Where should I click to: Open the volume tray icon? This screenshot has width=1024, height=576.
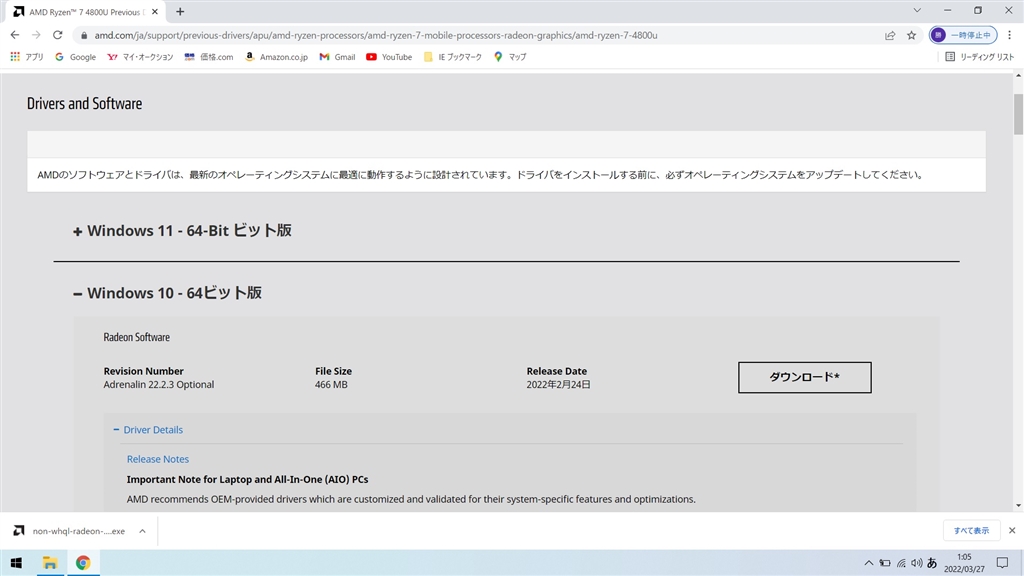point(917,563)
